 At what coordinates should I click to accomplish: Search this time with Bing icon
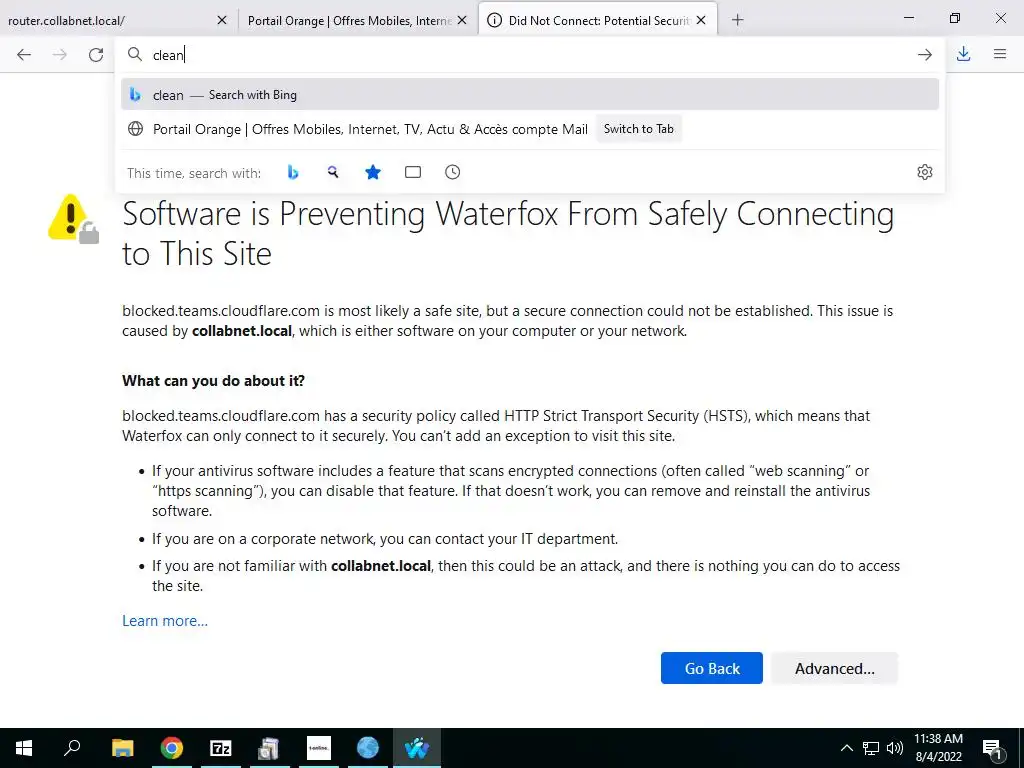tap(293, 172)
